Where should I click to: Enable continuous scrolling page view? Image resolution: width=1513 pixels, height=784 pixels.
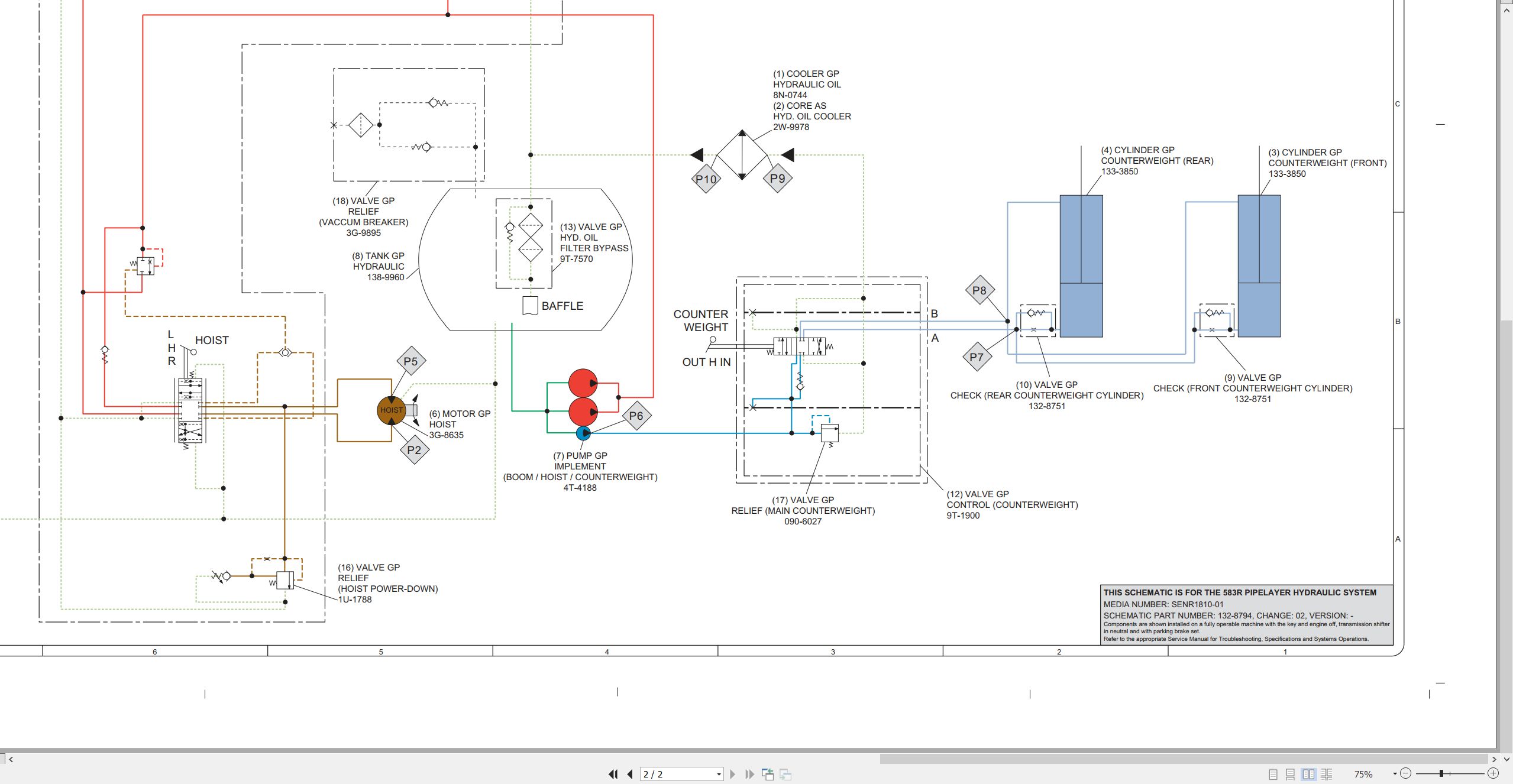point(1291,774)
